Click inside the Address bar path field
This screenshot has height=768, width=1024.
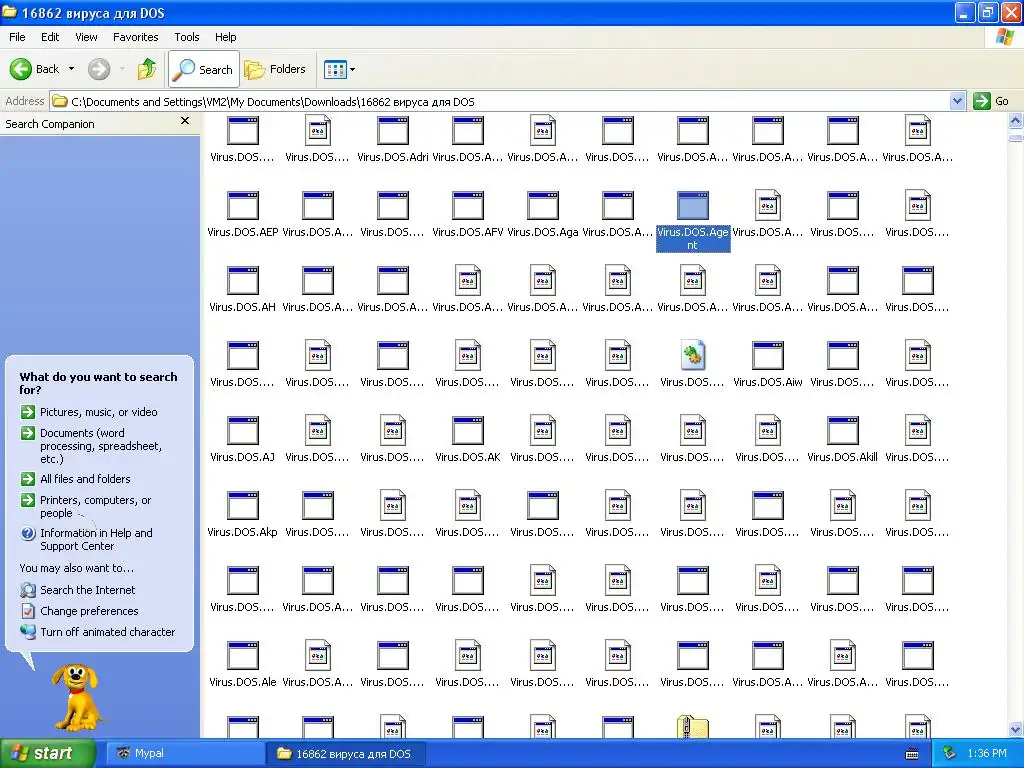point(500,101)
